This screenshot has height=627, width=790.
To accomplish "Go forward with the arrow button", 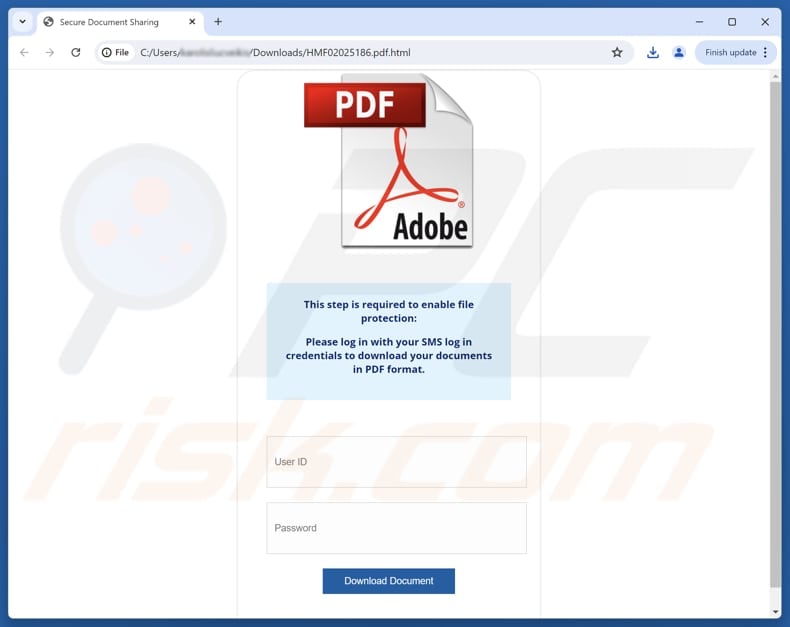I will (x=49, y=52).
